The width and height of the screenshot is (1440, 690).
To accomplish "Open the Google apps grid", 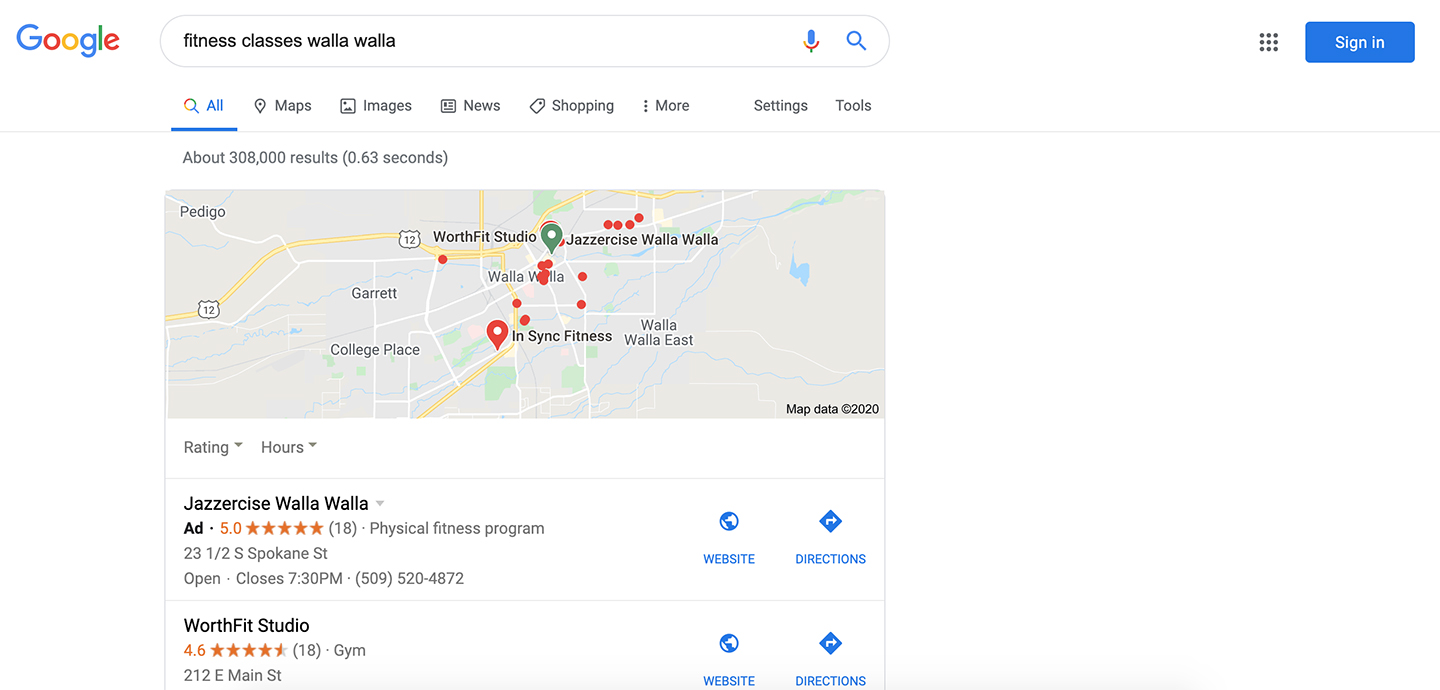I will click(x=1268, y=42).
